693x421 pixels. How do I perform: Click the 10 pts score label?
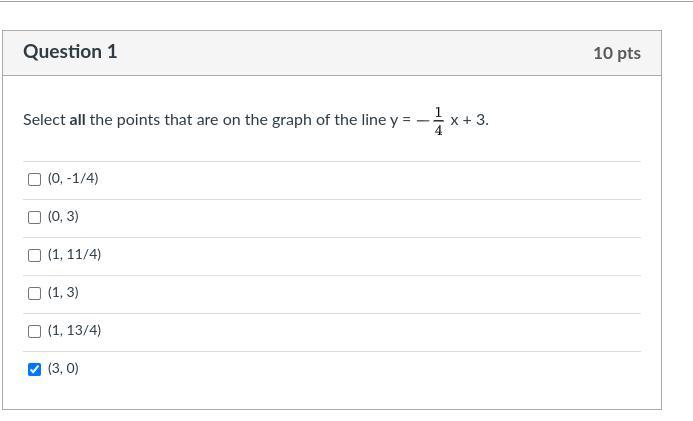coord(616,53)
